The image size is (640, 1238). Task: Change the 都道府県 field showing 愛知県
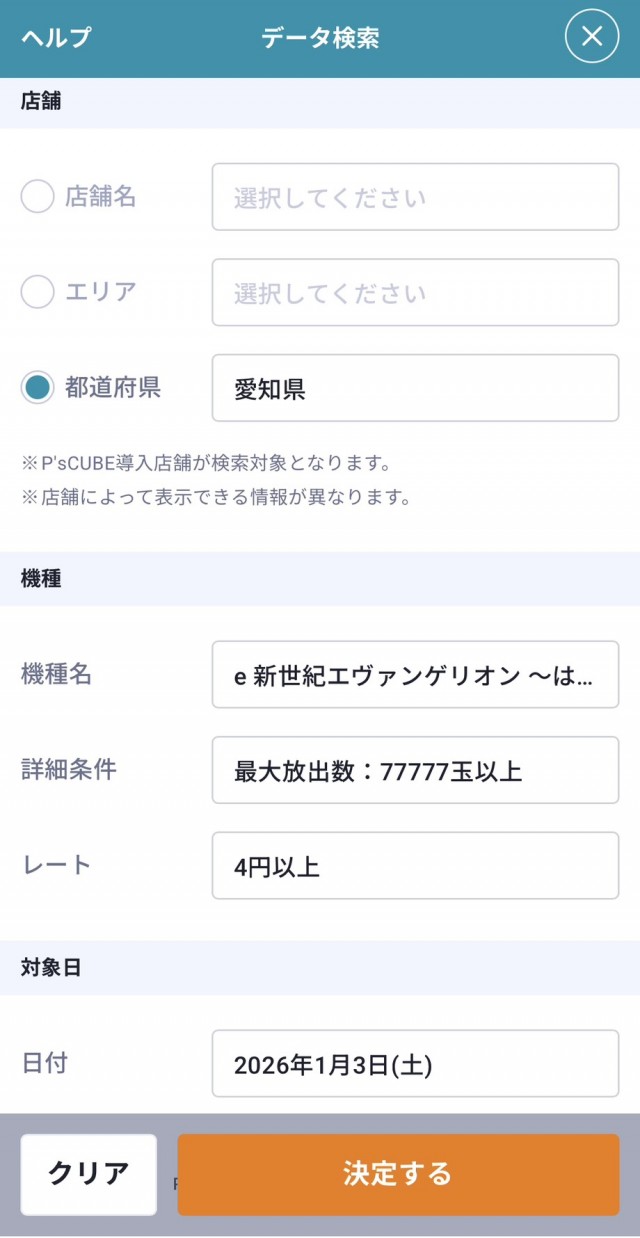(415, 388)
